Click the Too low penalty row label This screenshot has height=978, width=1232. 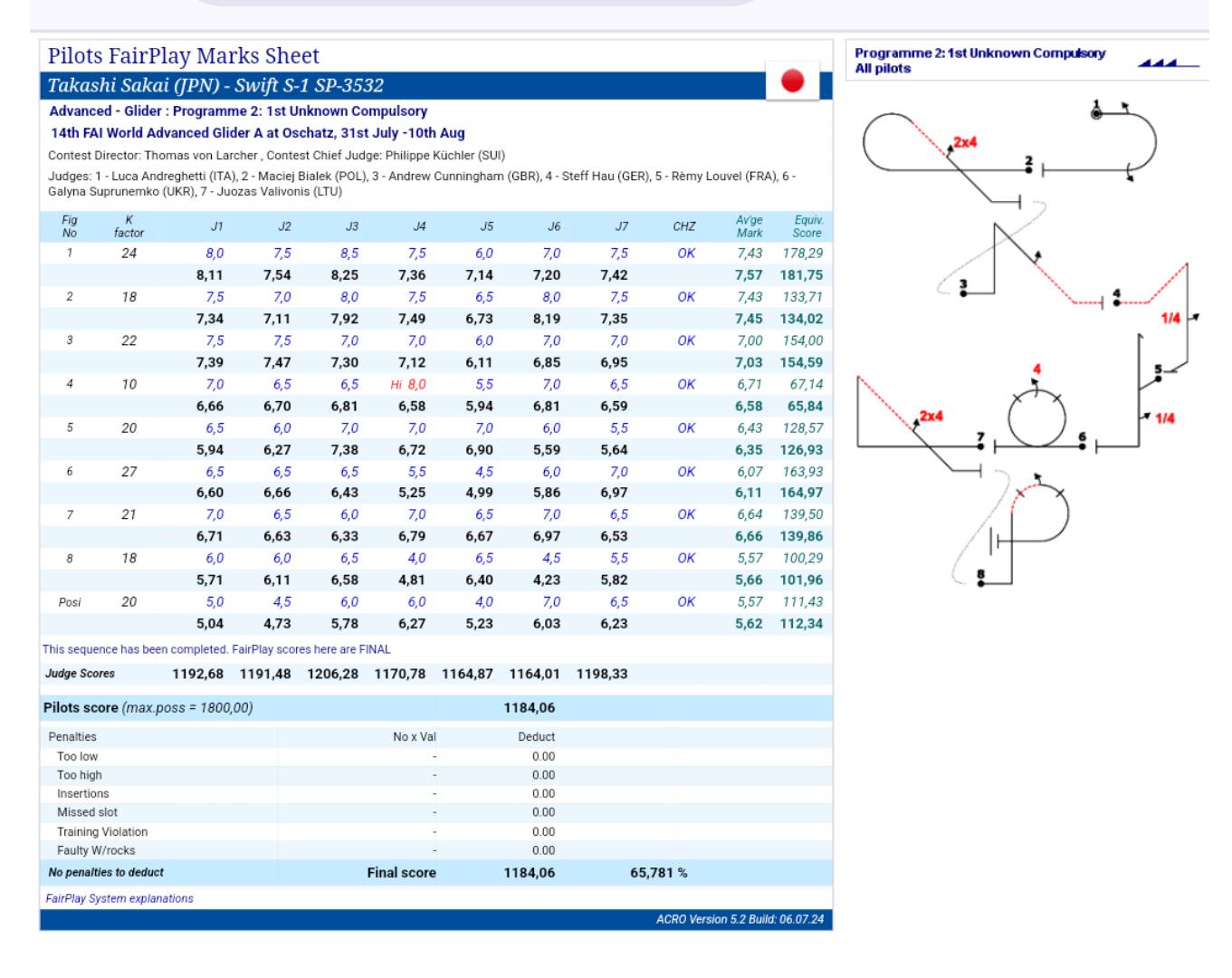(x=78, y=756)
